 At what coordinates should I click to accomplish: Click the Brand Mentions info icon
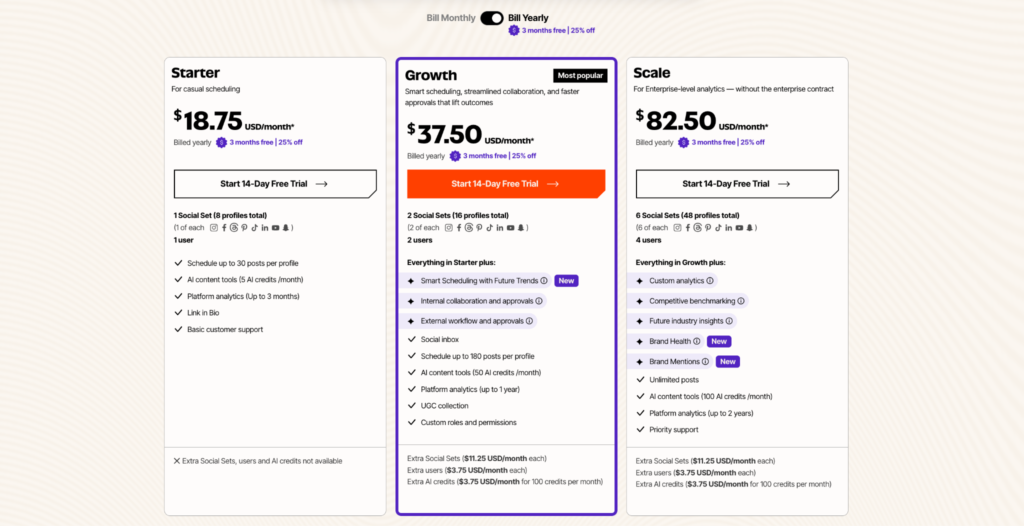pos(706,361)
